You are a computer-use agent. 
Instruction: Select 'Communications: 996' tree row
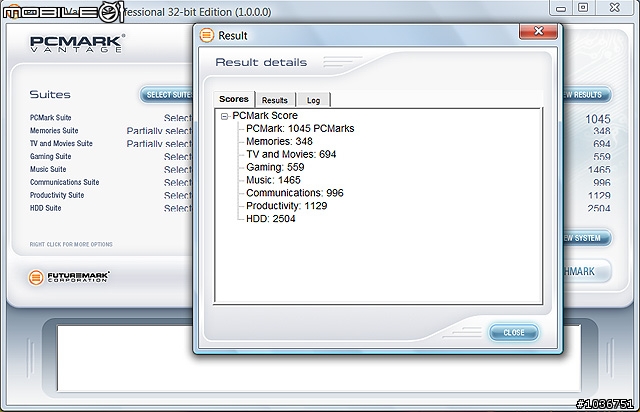coord(295,193)
